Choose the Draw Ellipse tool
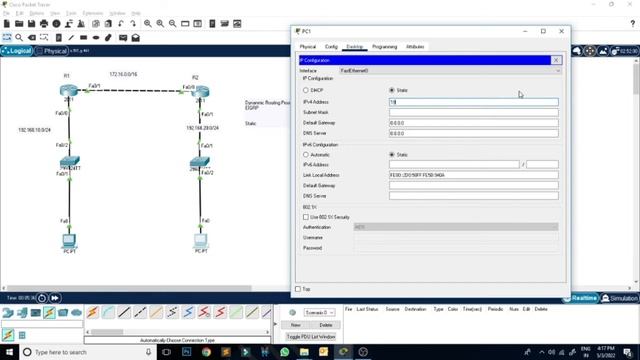Image resolution: width=640 pixels, height=360 pixels. pos(96,38)
